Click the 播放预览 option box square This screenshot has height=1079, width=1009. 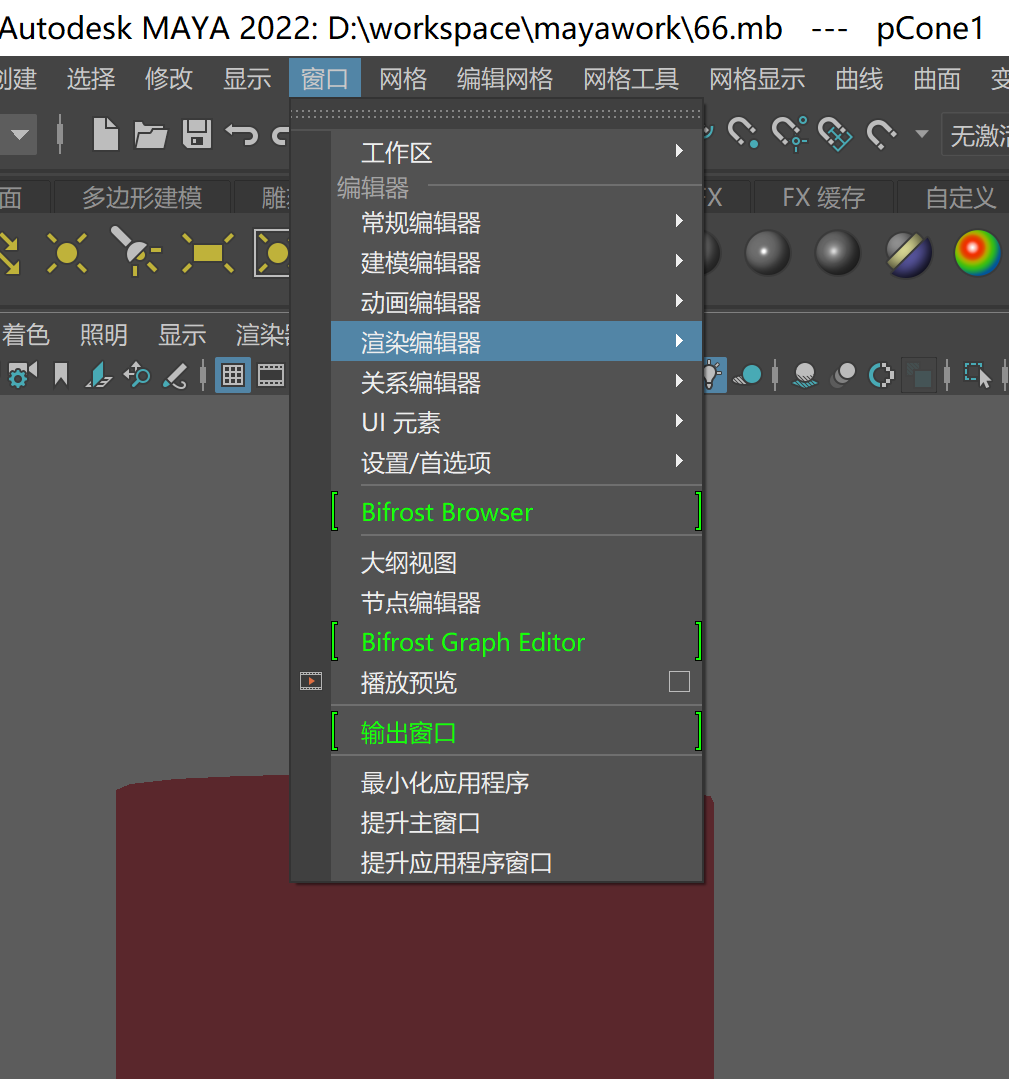[x=679, y=682]
